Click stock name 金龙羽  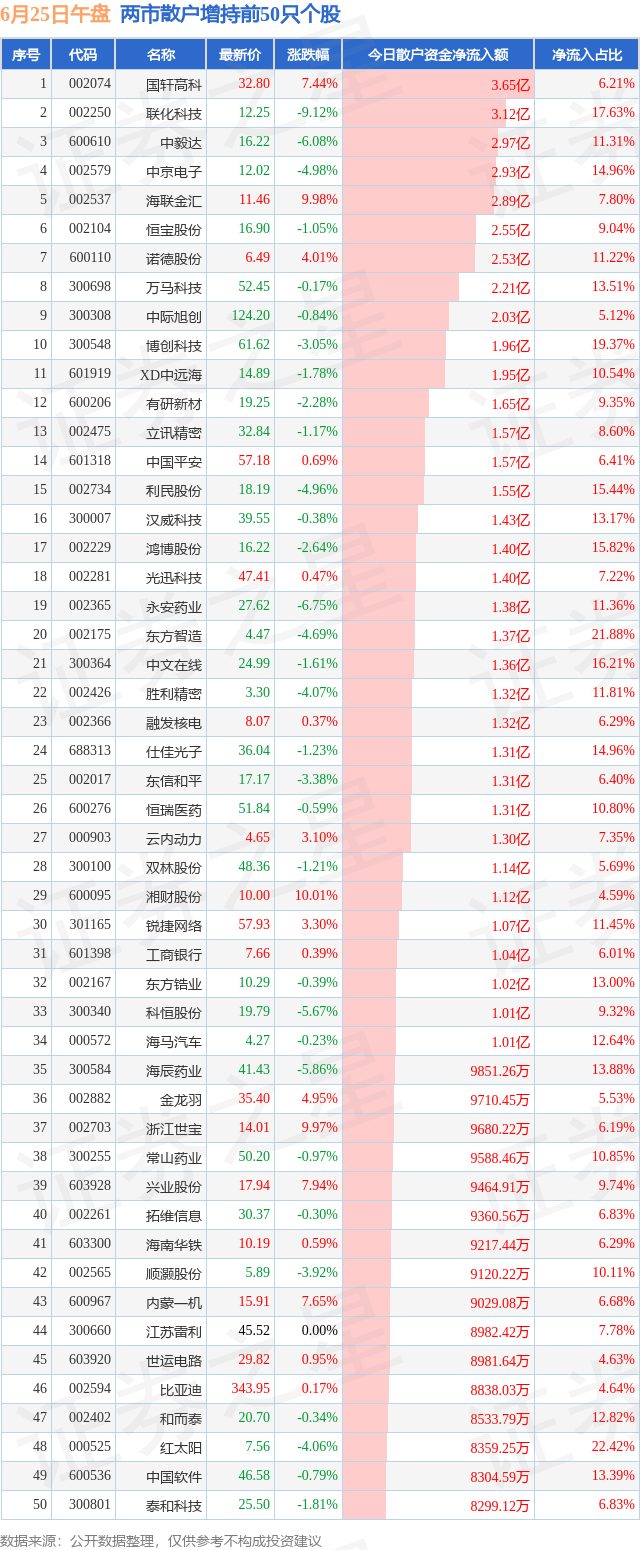click(x=181, y=1100)
